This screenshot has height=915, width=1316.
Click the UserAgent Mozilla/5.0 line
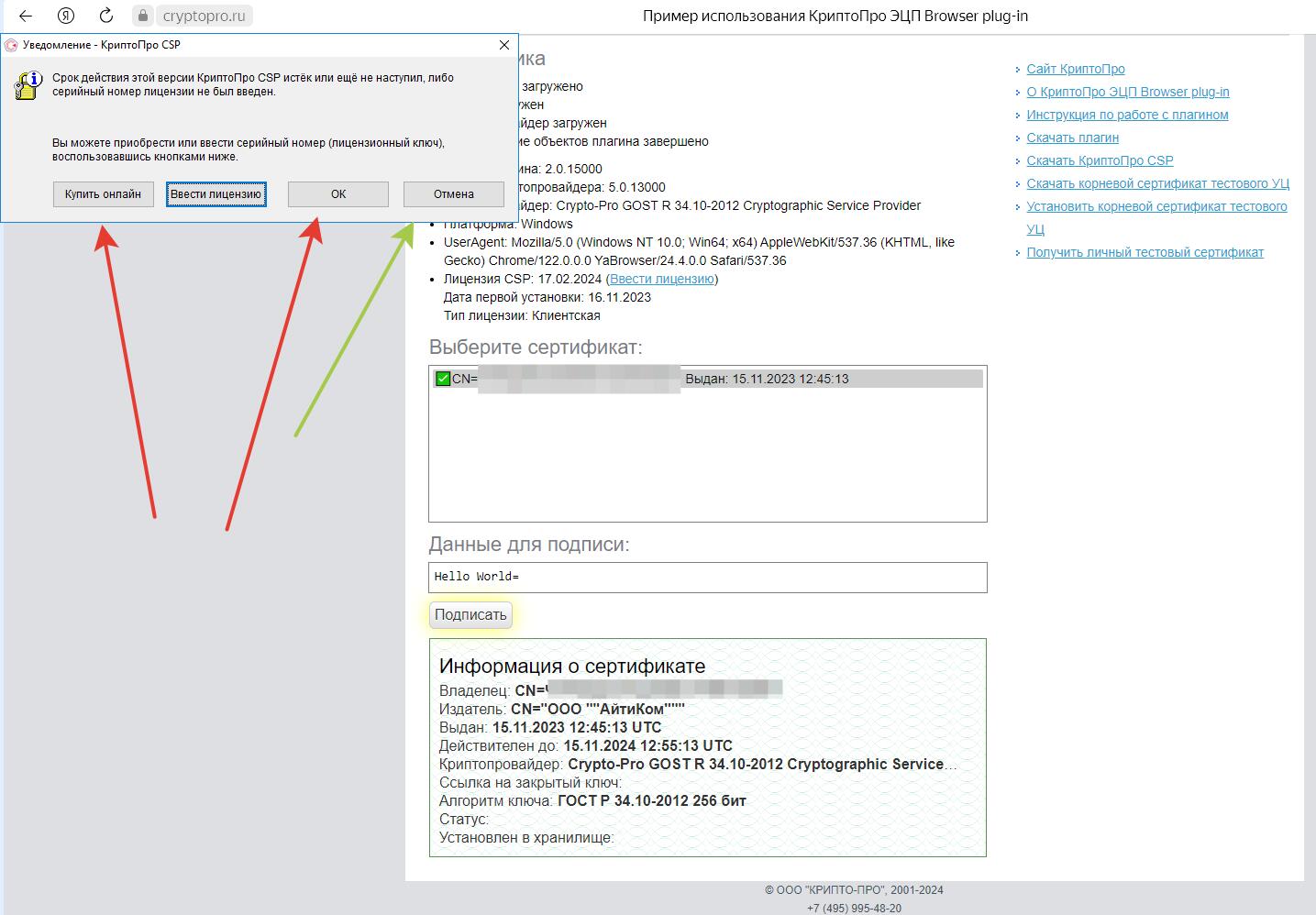(699, 251)
